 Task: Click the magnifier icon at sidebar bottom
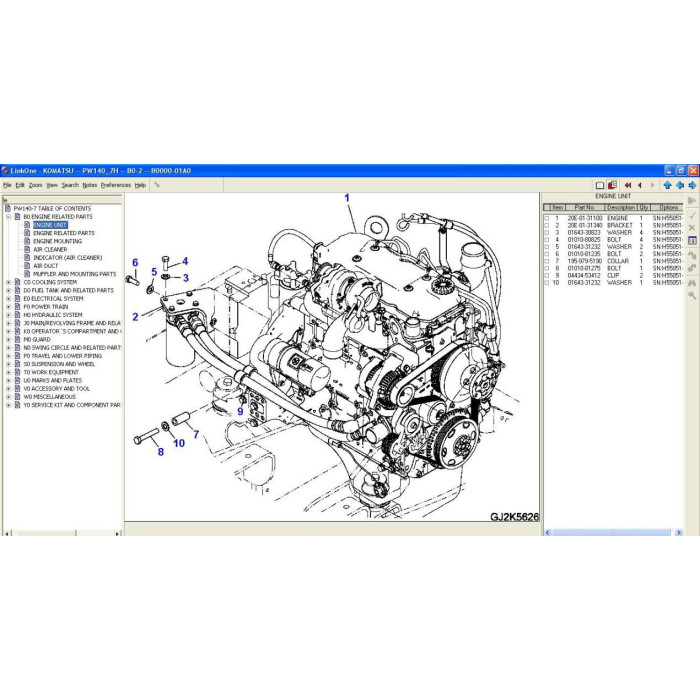point(692,296)
